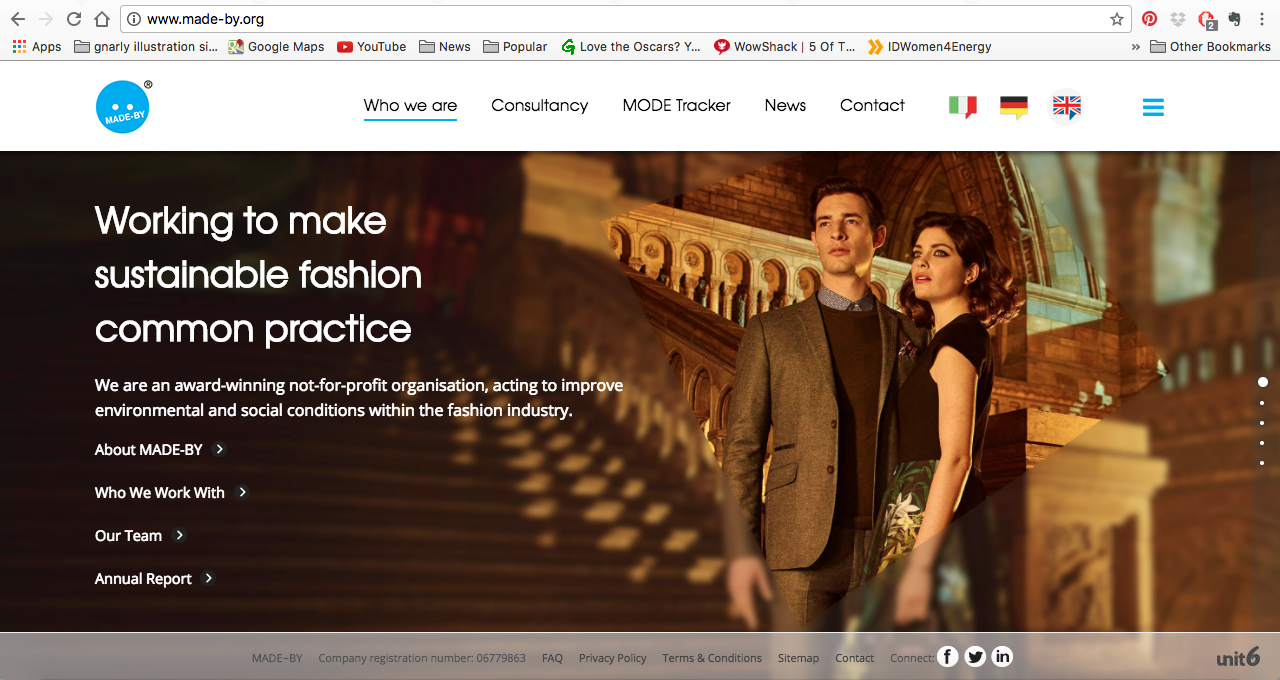Image resolution: width=1280 pixels, height=680 pixels.
Task: Click the Pinterest extension icon
Action: 1150,19
